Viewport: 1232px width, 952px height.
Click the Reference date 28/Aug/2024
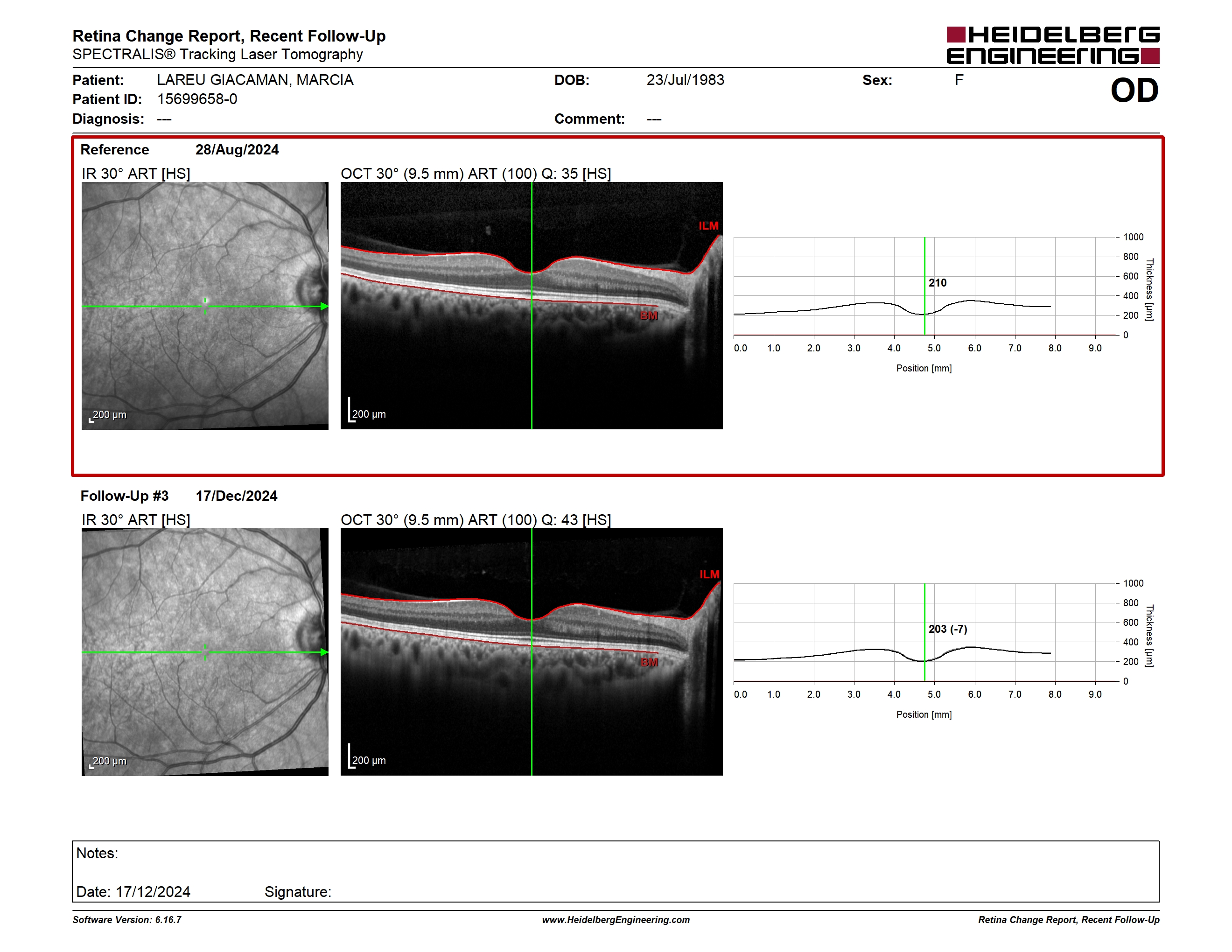coord(237,149)
